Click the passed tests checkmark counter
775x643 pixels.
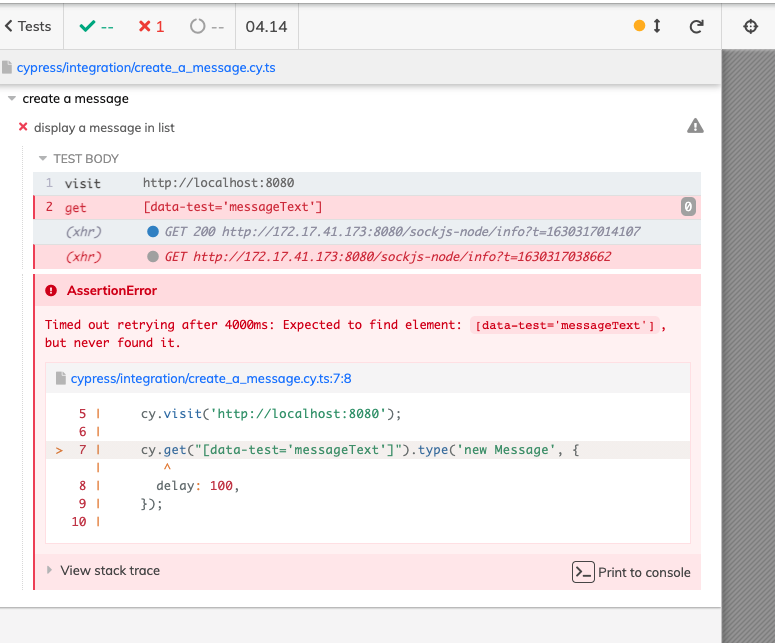96,26
